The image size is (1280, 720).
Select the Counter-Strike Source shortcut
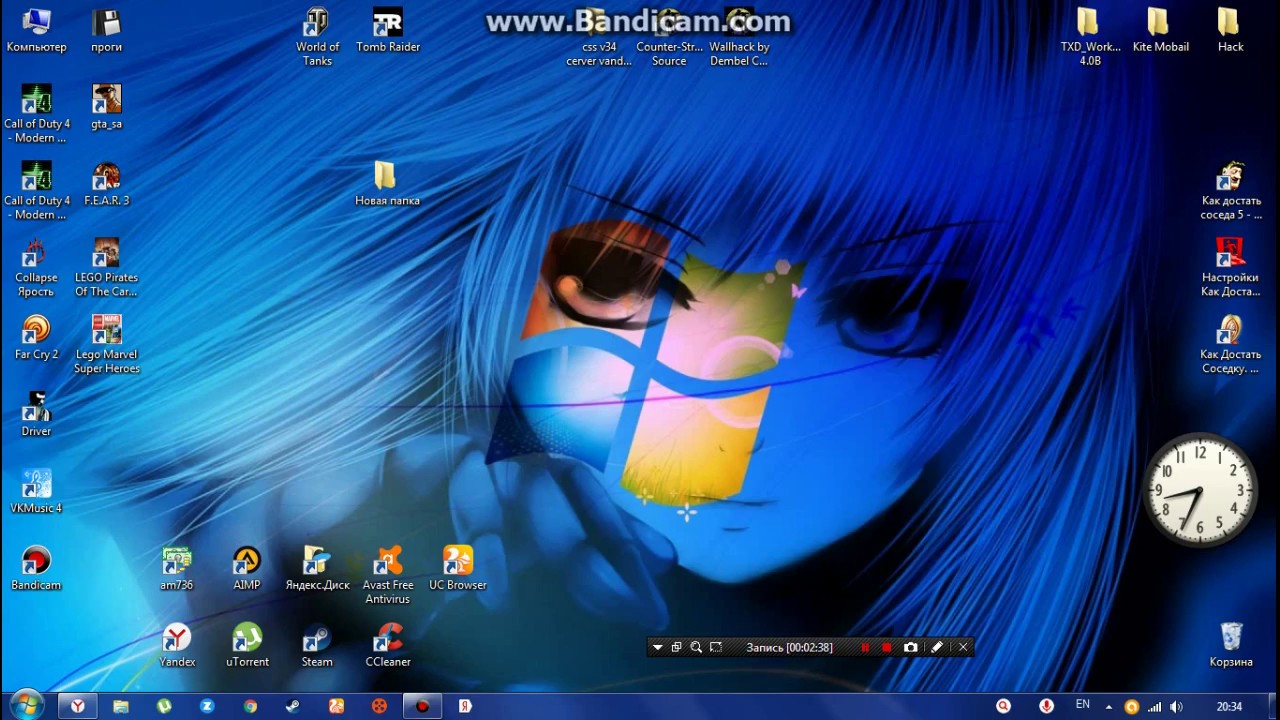pyautogui.click(x=669, y=38)
